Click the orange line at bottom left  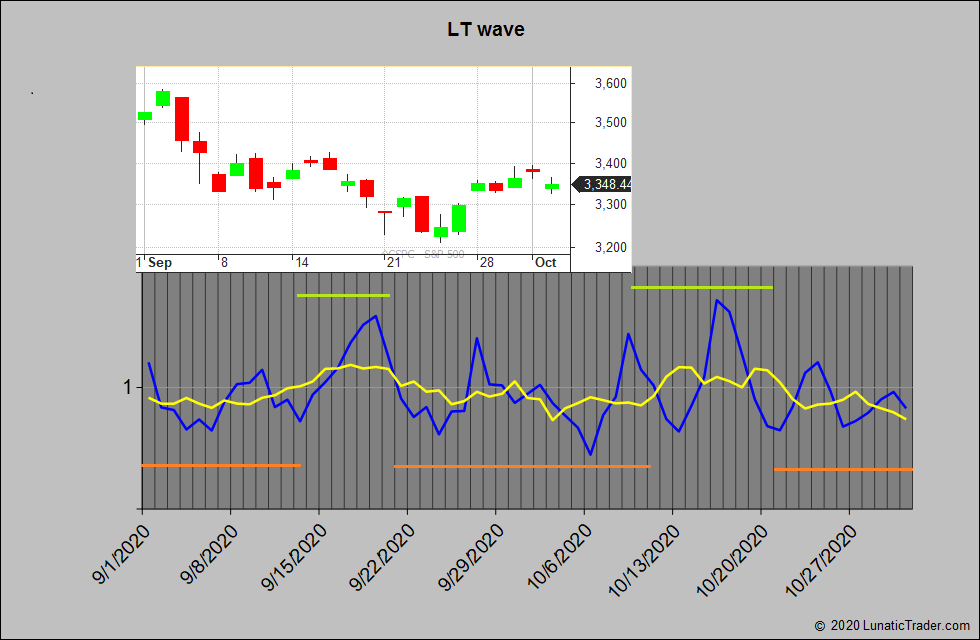click(x=221, y=465)
